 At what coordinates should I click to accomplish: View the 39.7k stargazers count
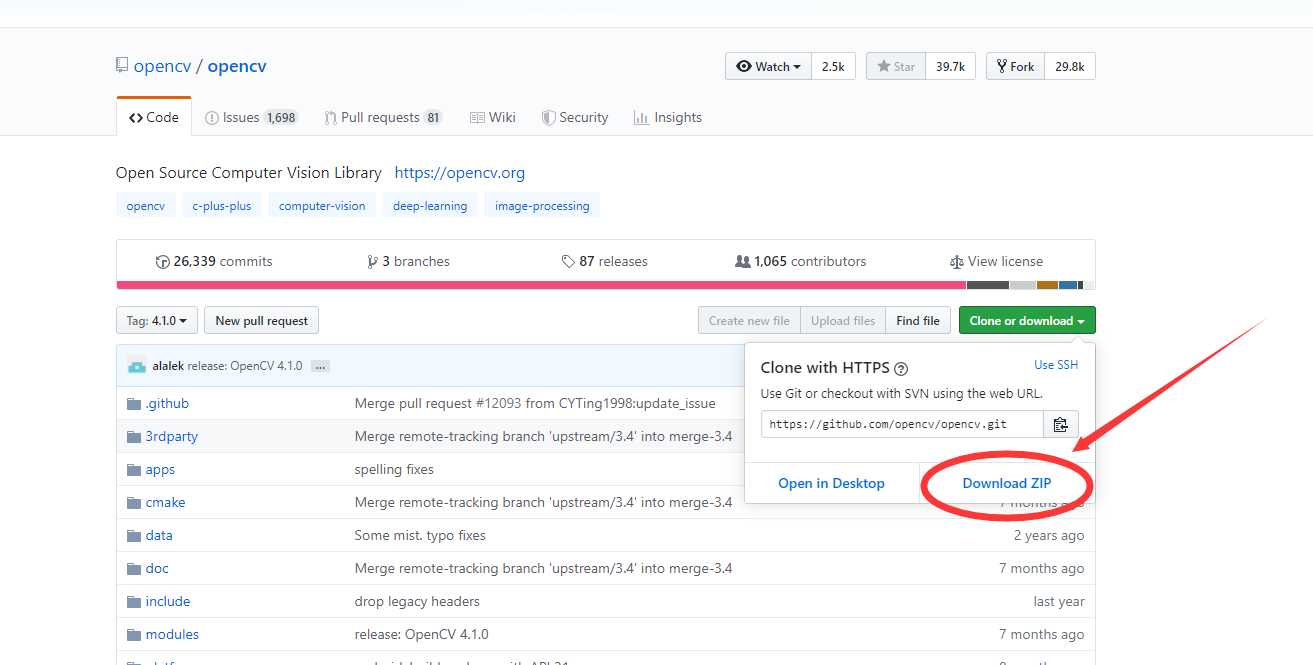950,66
